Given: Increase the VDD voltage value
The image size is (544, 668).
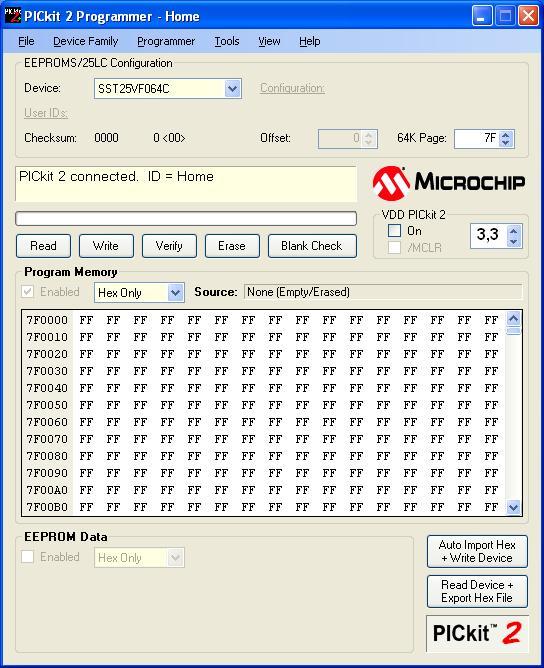Looking at the screenshot, I should (514, 231).
